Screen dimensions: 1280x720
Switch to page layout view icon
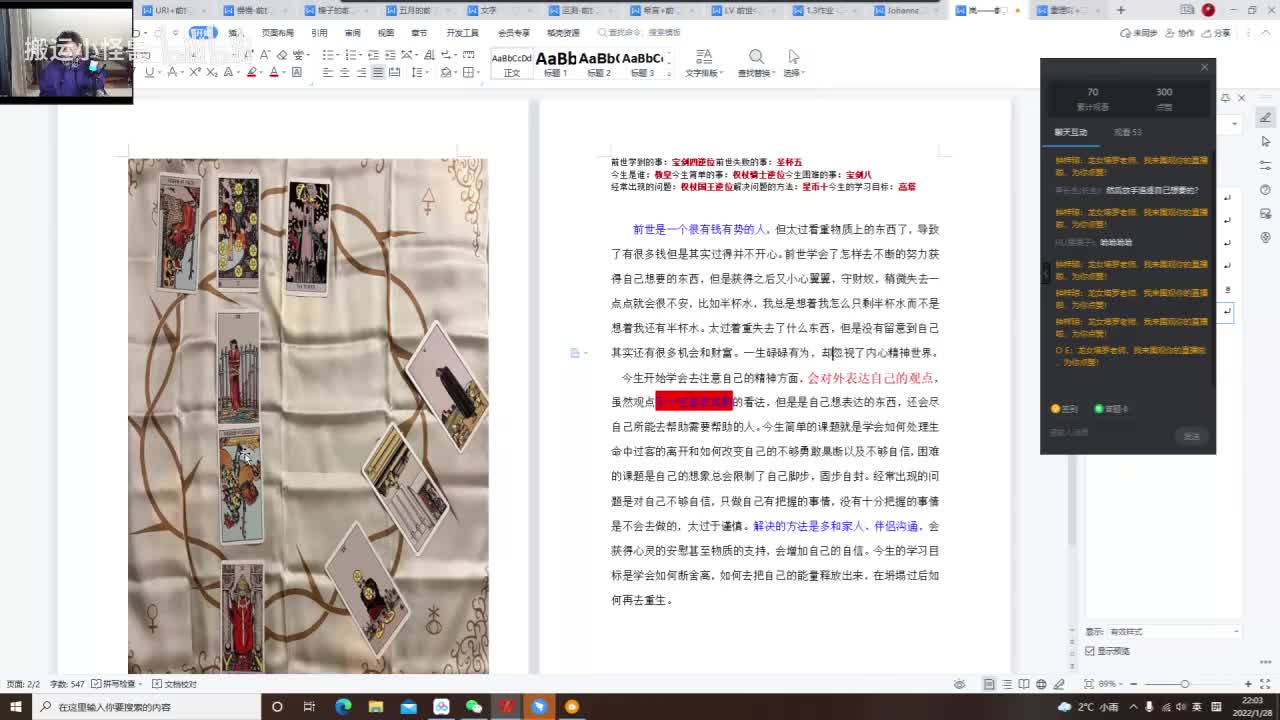pyautogui.click(x=989, y=684)
